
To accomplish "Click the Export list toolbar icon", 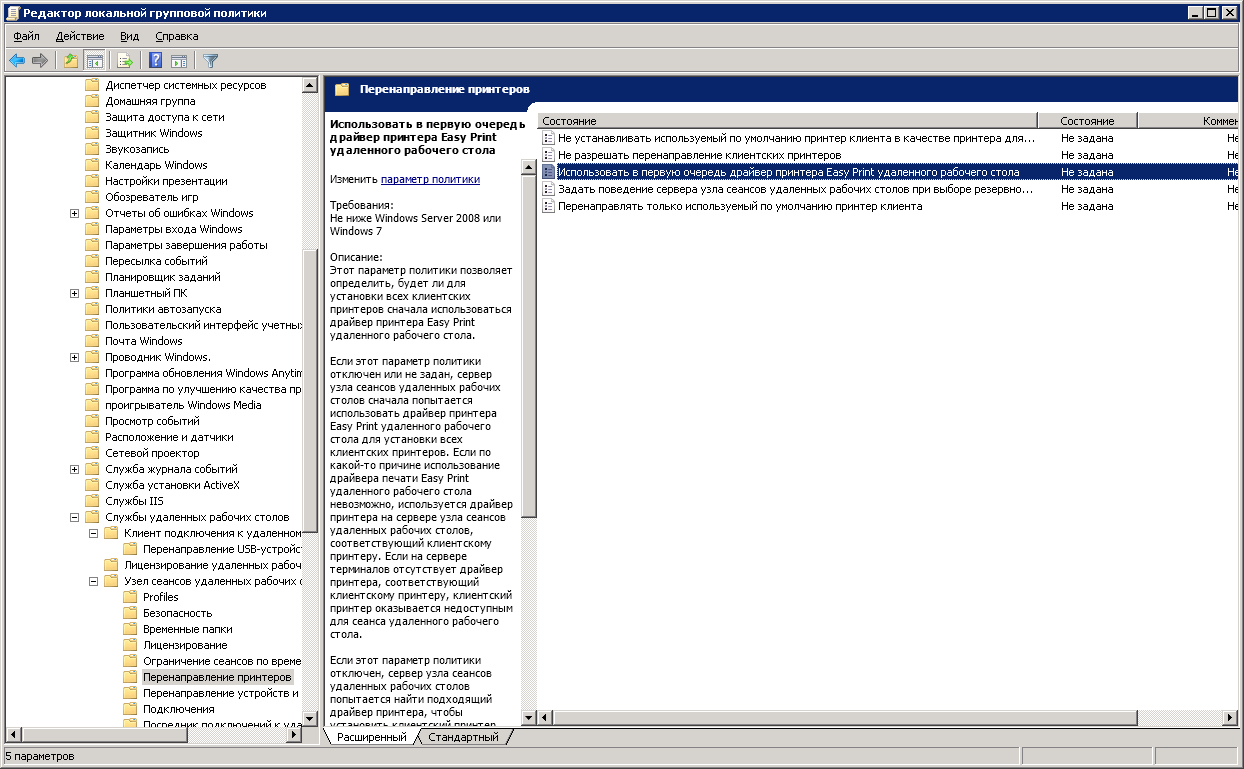I will click(x=125, y=60).
